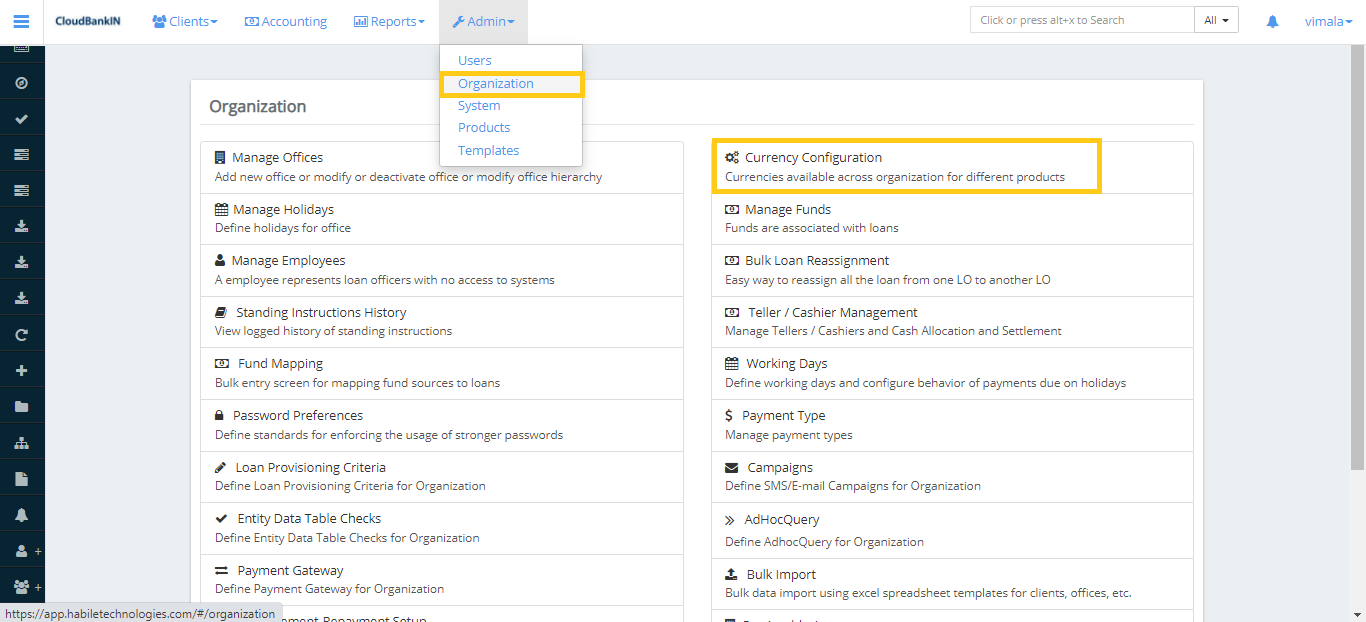
Task: Choose Templates in the Admin menu
Action: click(x=488, y=150)
